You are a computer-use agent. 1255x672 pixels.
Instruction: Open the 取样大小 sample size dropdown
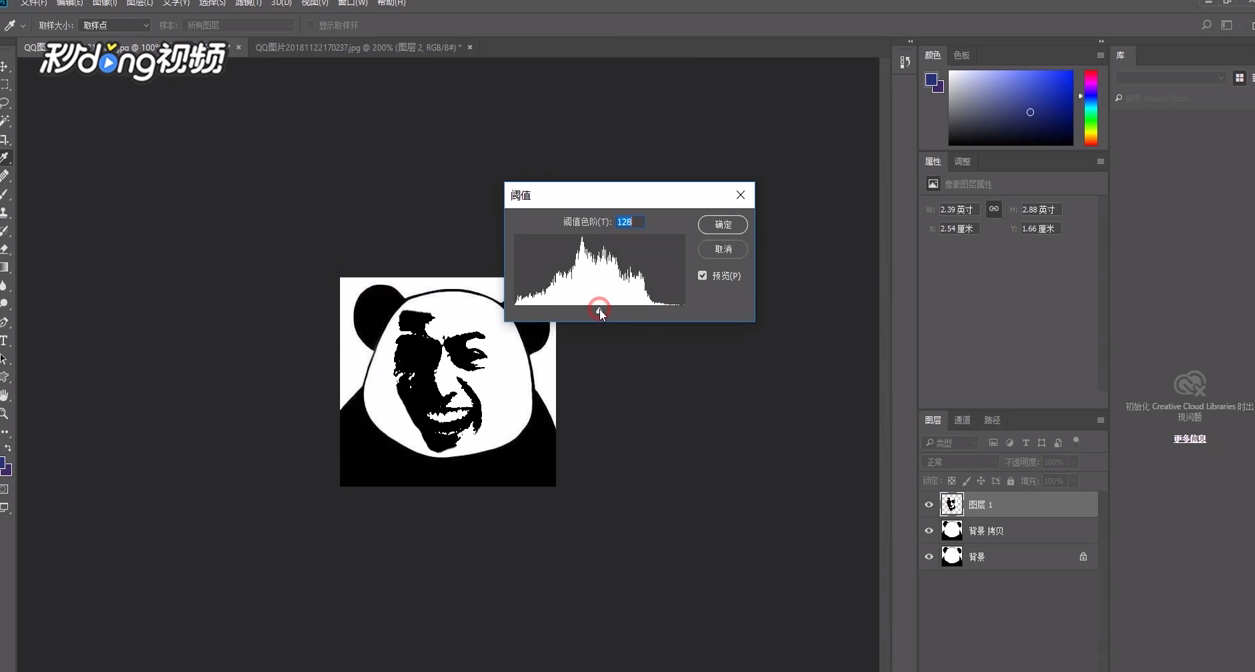coord(114,25)
